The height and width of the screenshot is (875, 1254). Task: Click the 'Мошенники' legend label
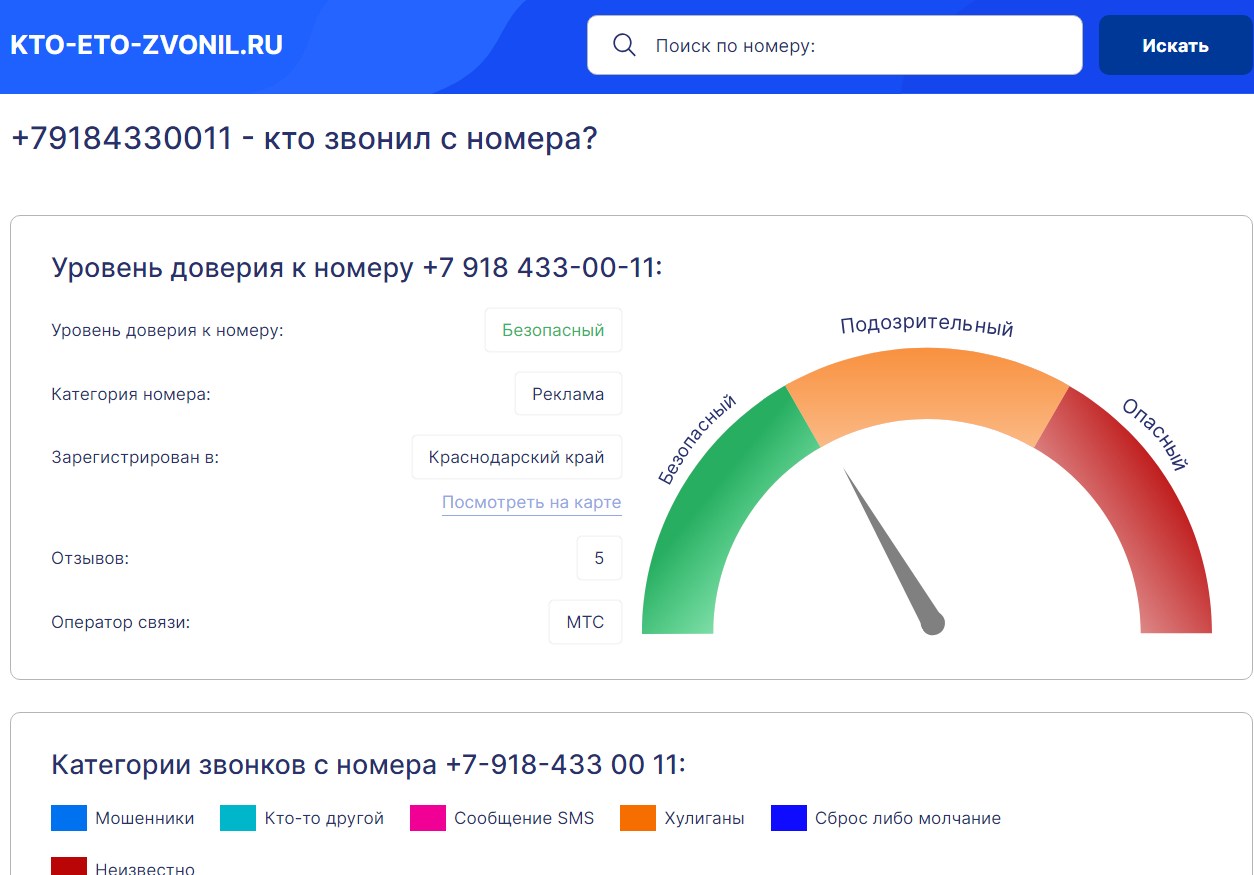(x=145, y=818)
